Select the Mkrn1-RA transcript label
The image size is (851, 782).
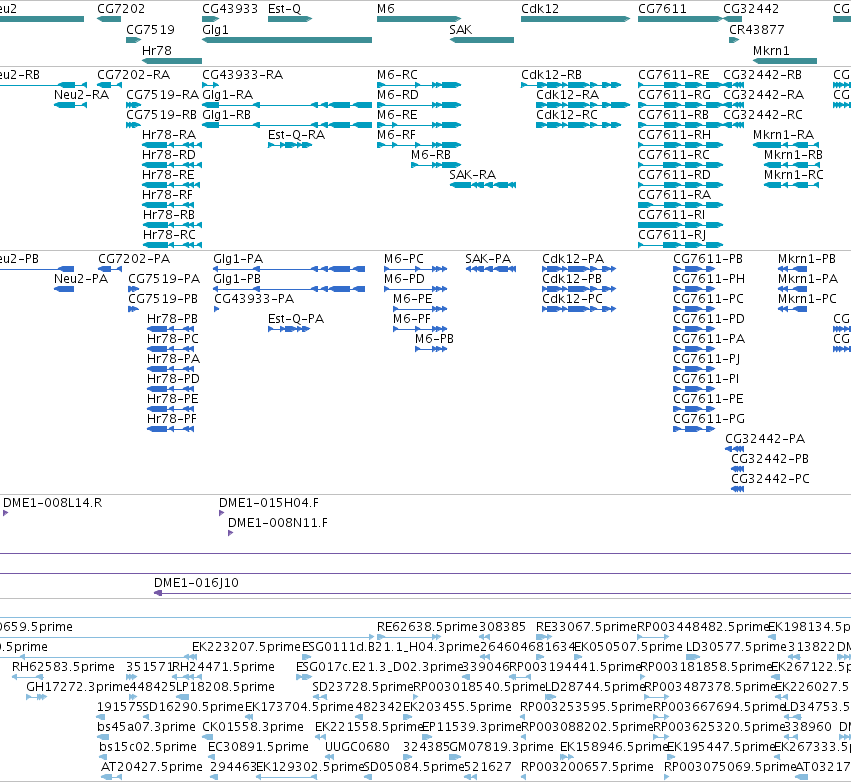783,135
